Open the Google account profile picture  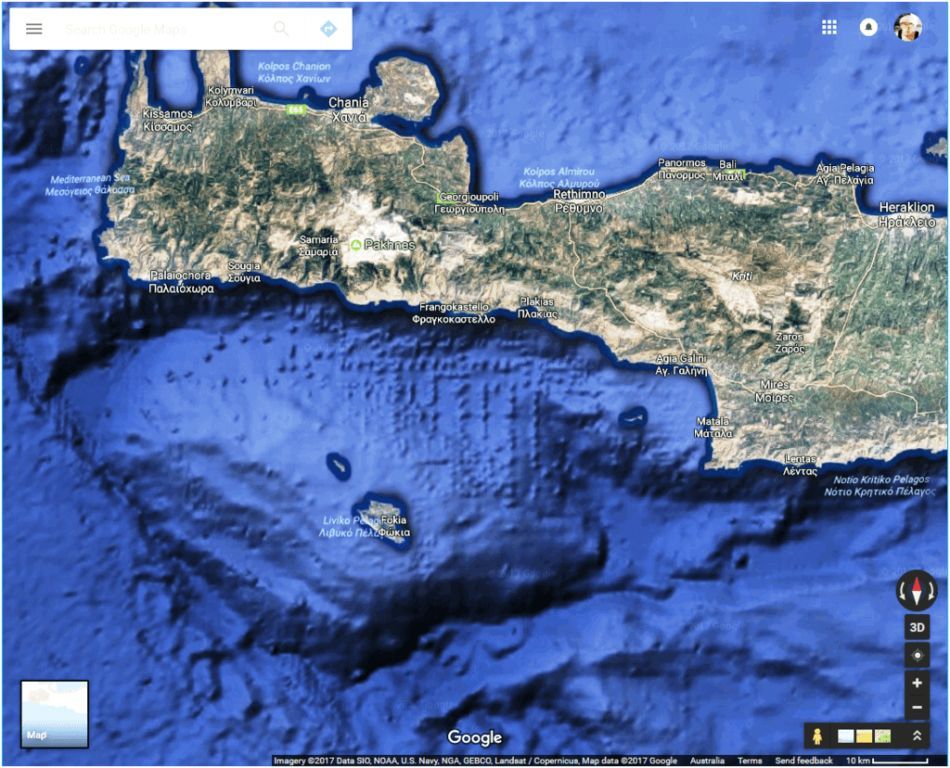908,27
